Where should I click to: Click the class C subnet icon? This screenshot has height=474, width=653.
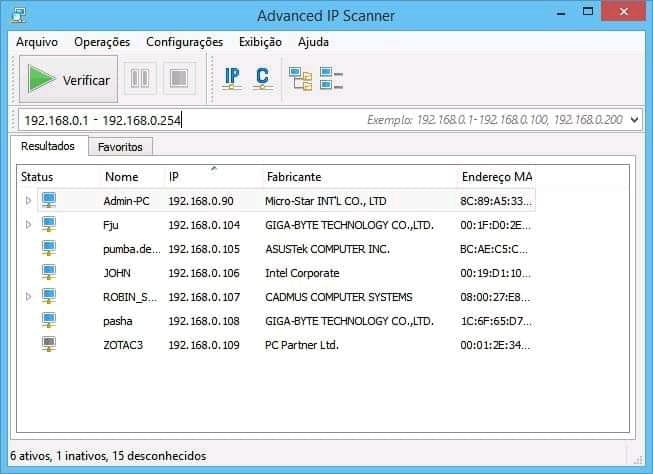(262, 78)
